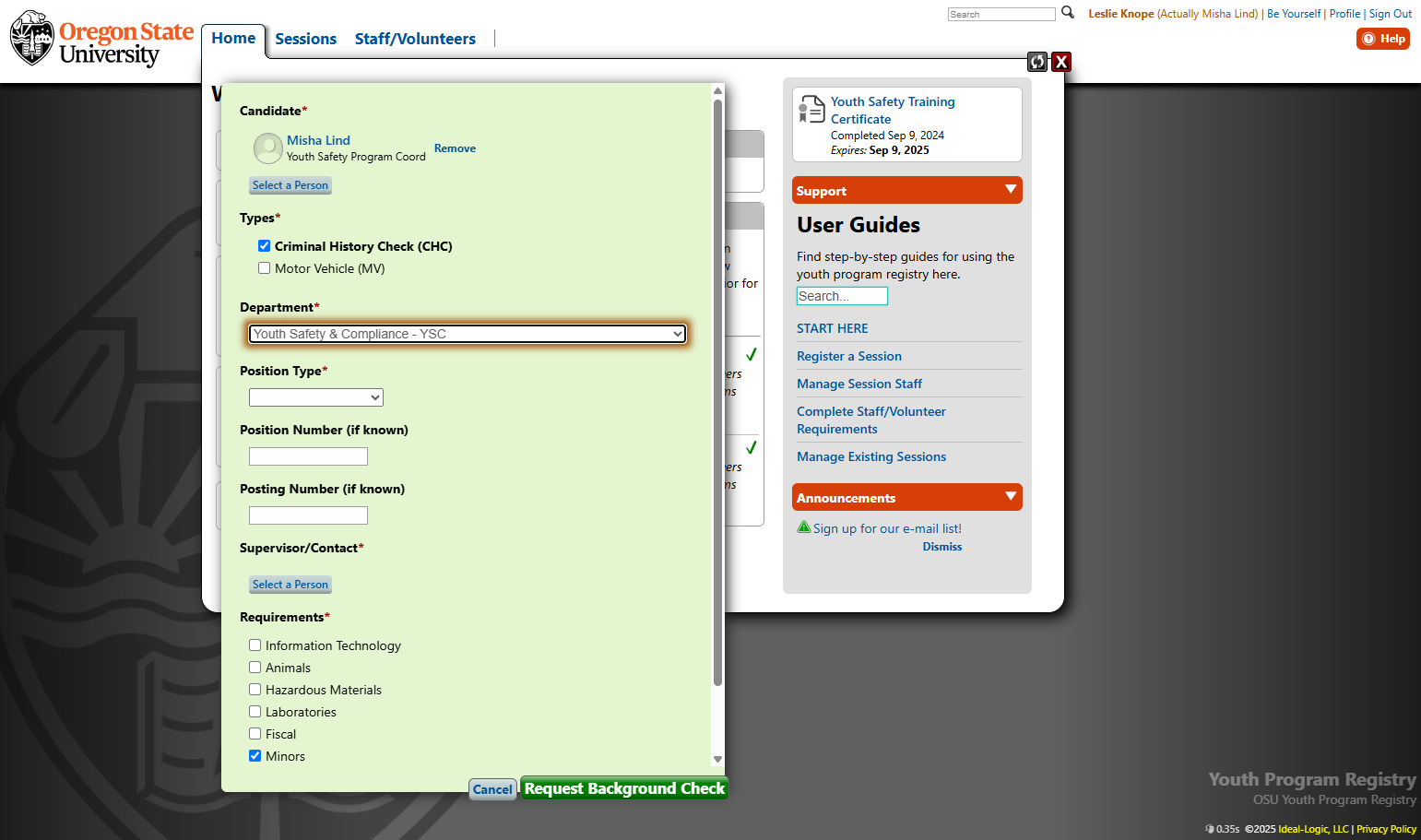Check Hazardous Materials requirement

coord(255,690)
